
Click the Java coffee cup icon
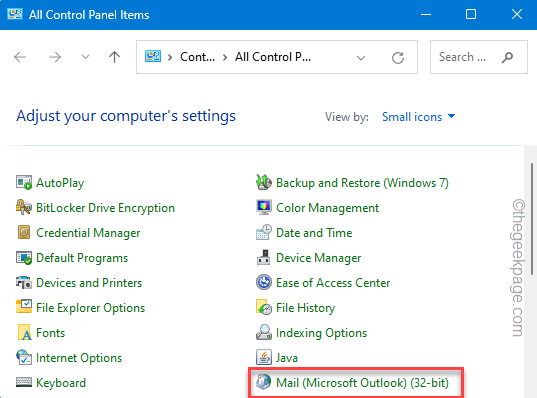click(x=264, y=357)
